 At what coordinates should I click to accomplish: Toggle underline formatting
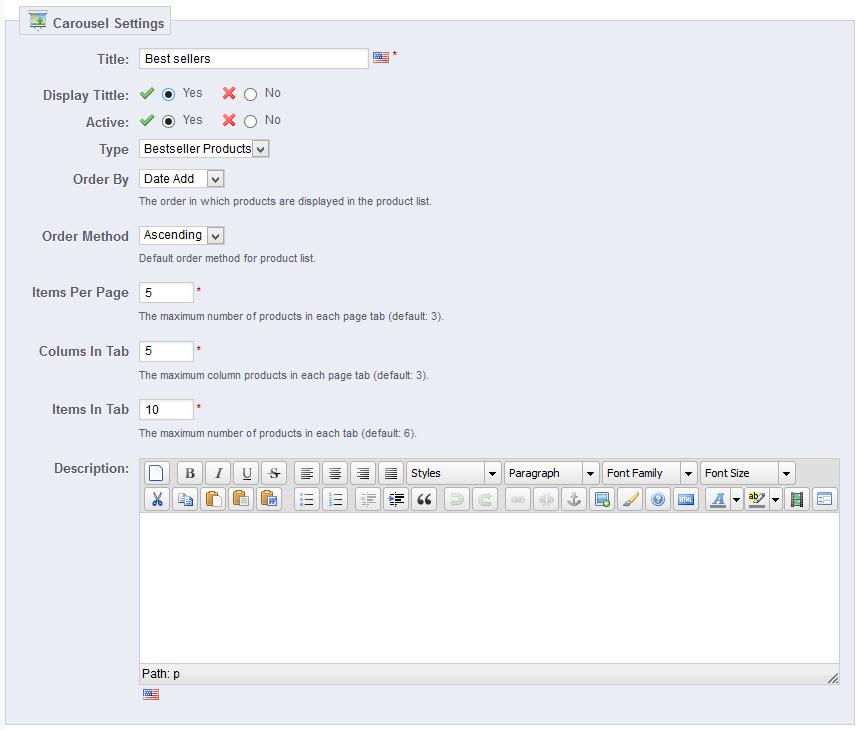(247, 473)
